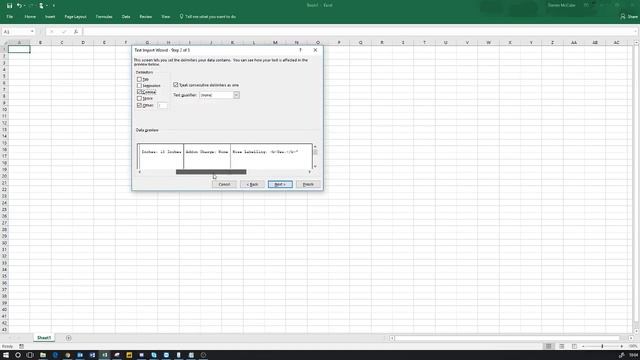Open the Undo history dropdown arrow
This screenshot has width=640, height=360.
24,6
